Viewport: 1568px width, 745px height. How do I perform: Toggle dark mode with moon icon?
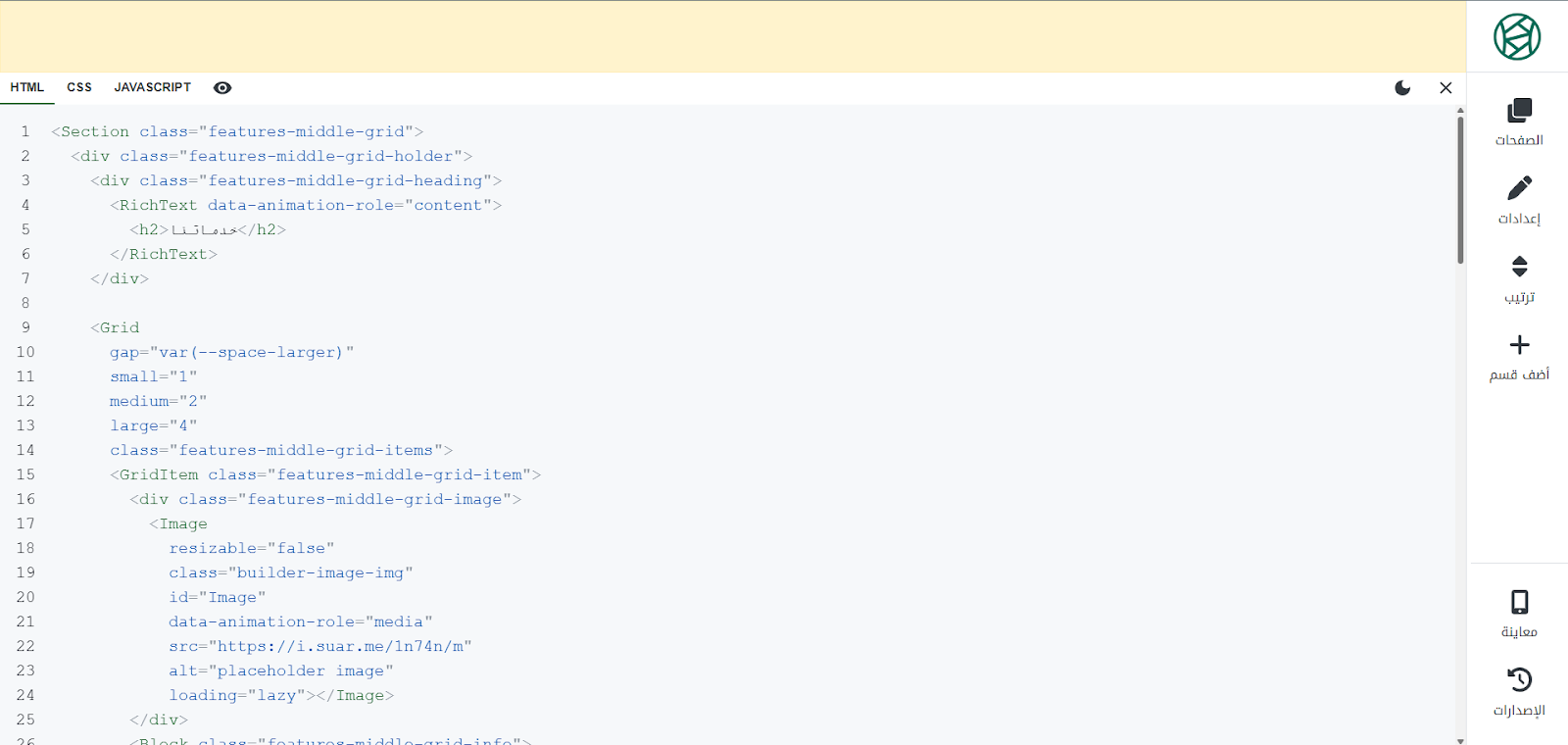(x=1402, y=88)
